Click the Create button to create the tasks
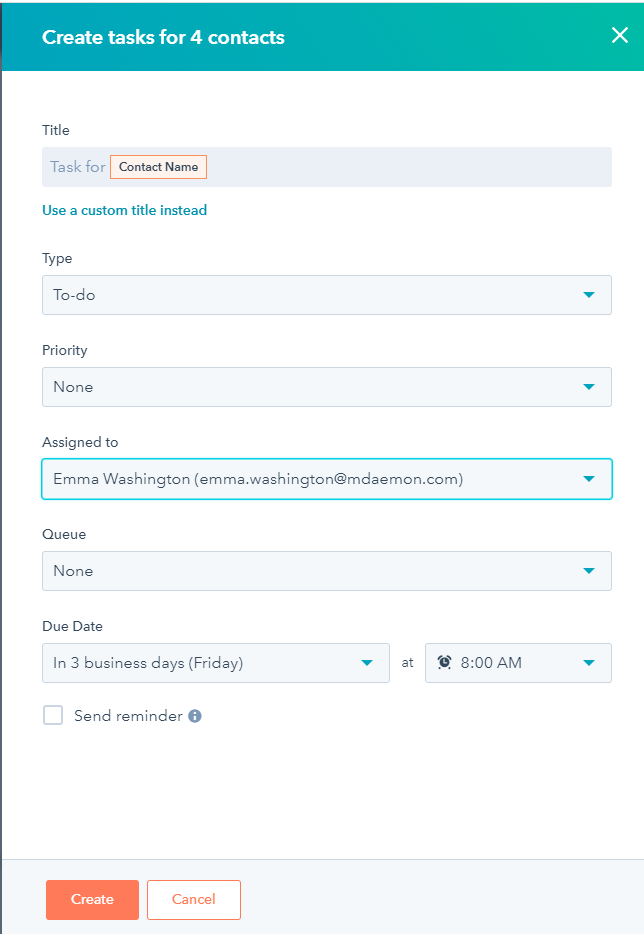The image size is (644, 934). point(92,899)
